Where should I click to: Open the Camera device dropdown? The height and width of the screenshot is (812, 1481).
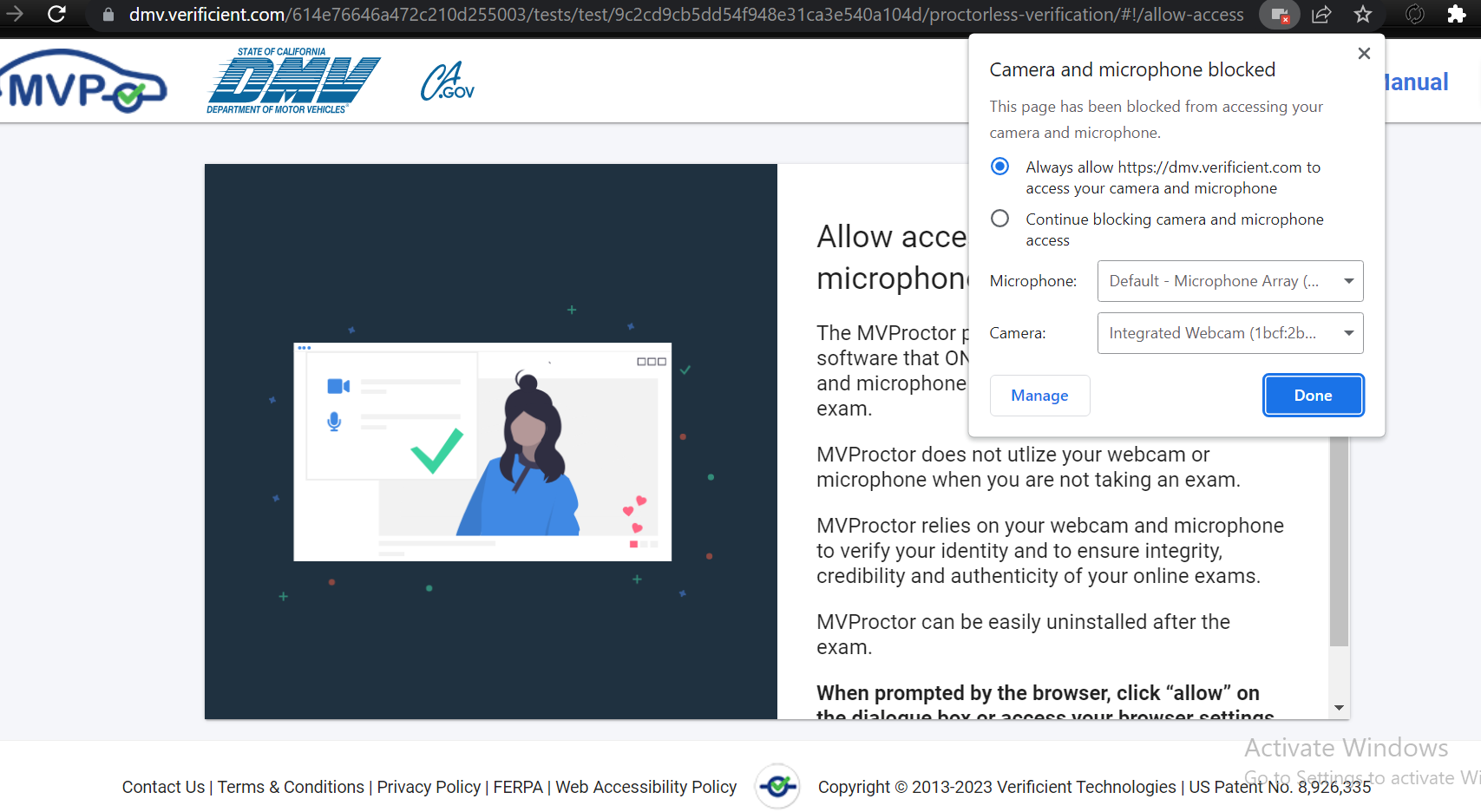pyautogui.click(x=1230, y=333)
